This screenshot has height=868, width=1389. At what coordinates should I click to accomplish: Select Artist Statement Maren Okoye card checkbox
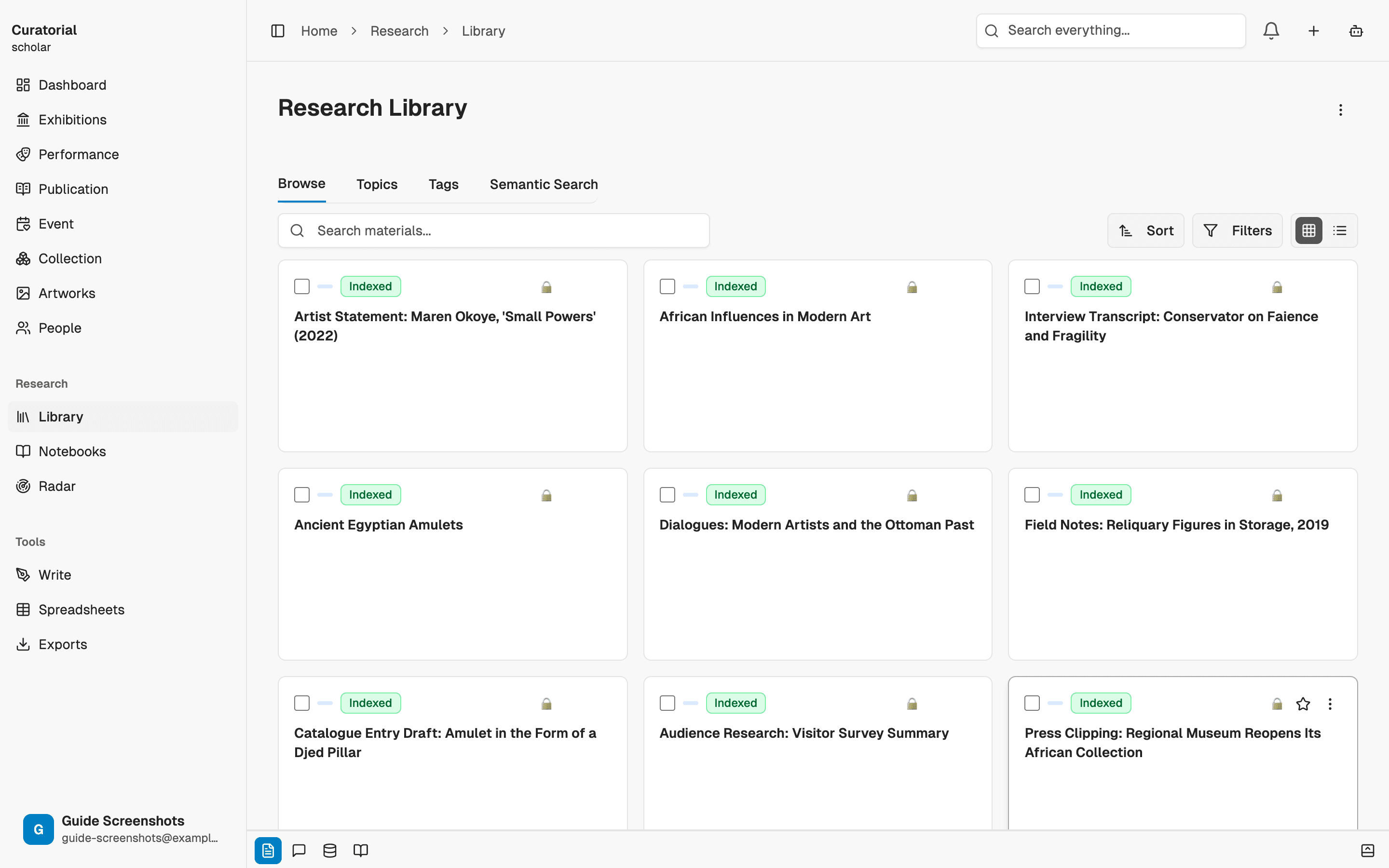click(x=302, y=286)
